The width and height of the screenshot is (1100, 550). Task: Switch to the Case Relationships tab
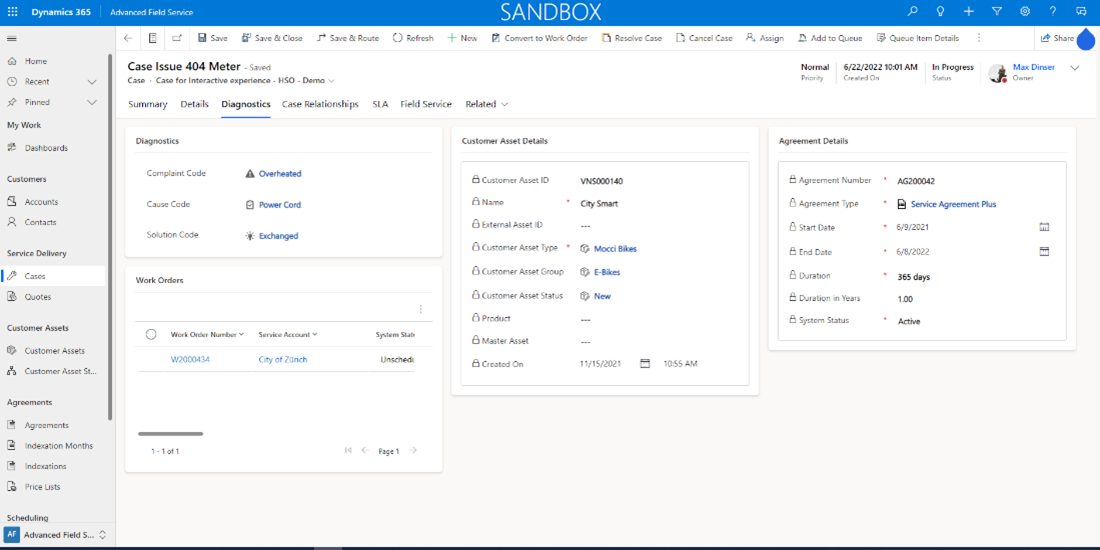coord(320,104)
